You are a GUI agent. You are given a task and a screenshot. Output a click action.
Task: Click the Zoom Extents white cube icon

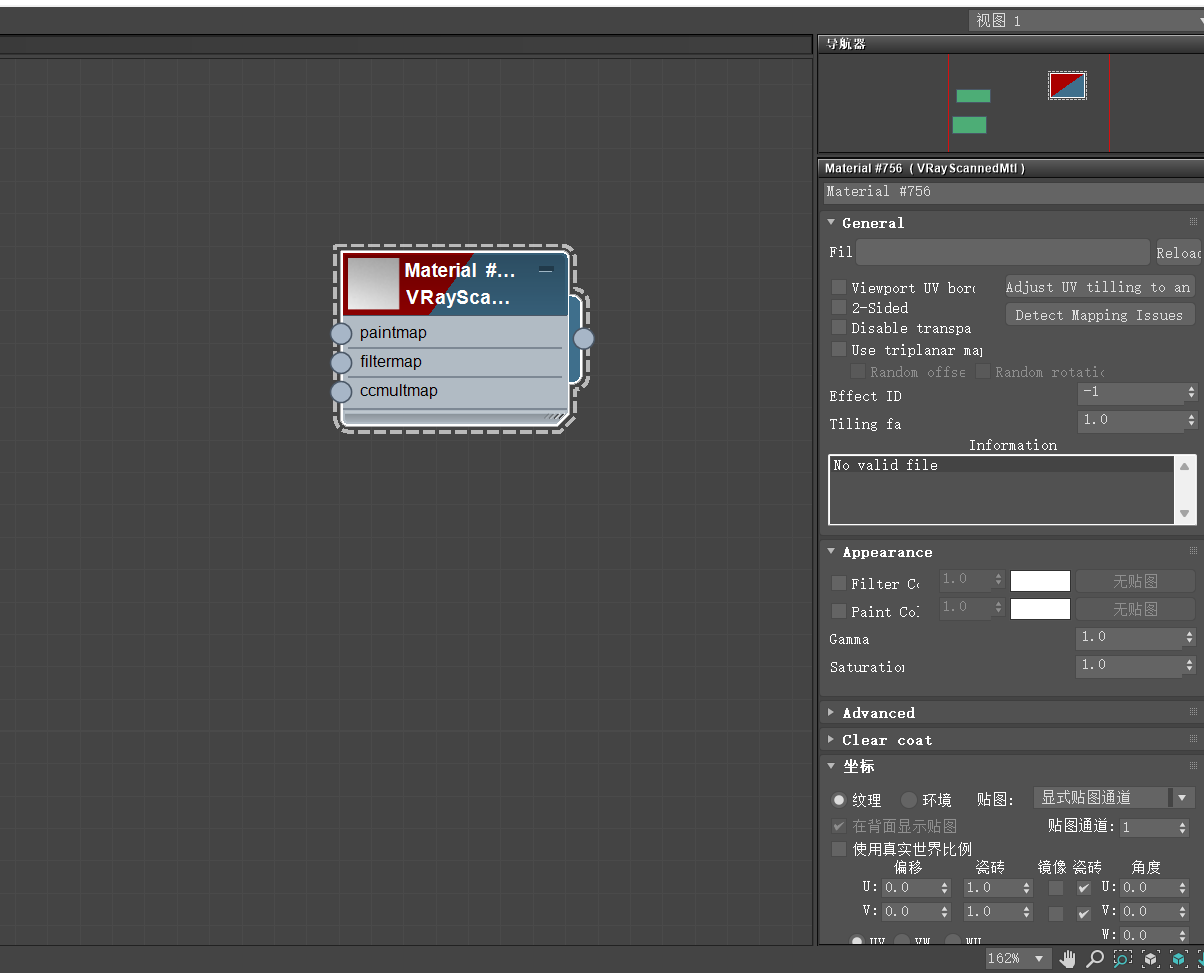[1151, 959]
